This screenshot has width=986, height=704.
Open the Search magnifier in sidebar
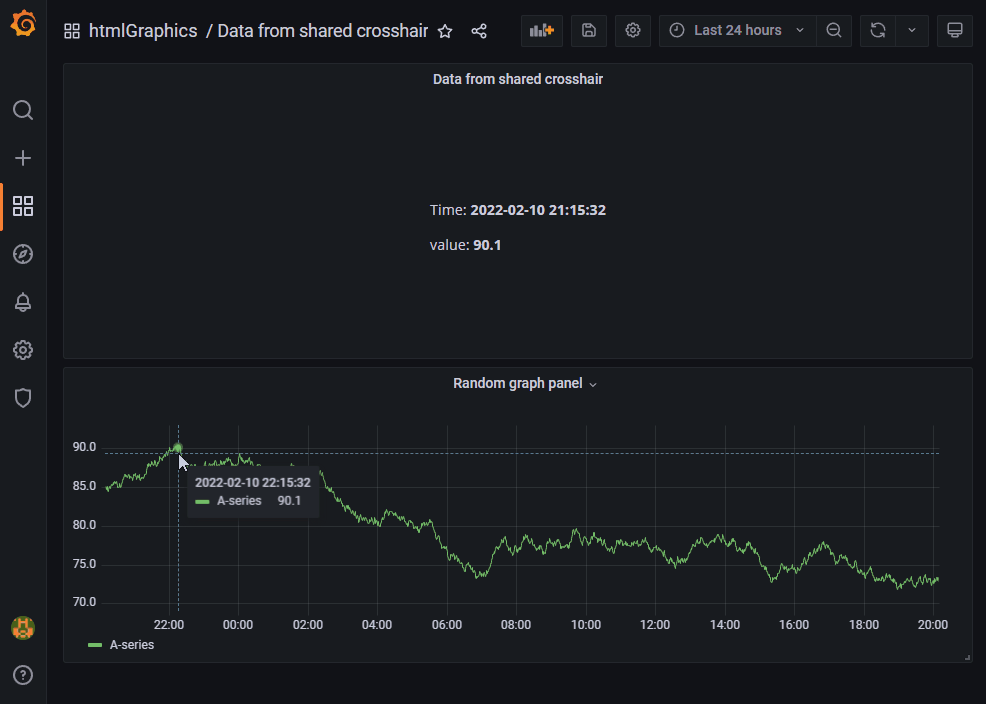pos(23,110)
